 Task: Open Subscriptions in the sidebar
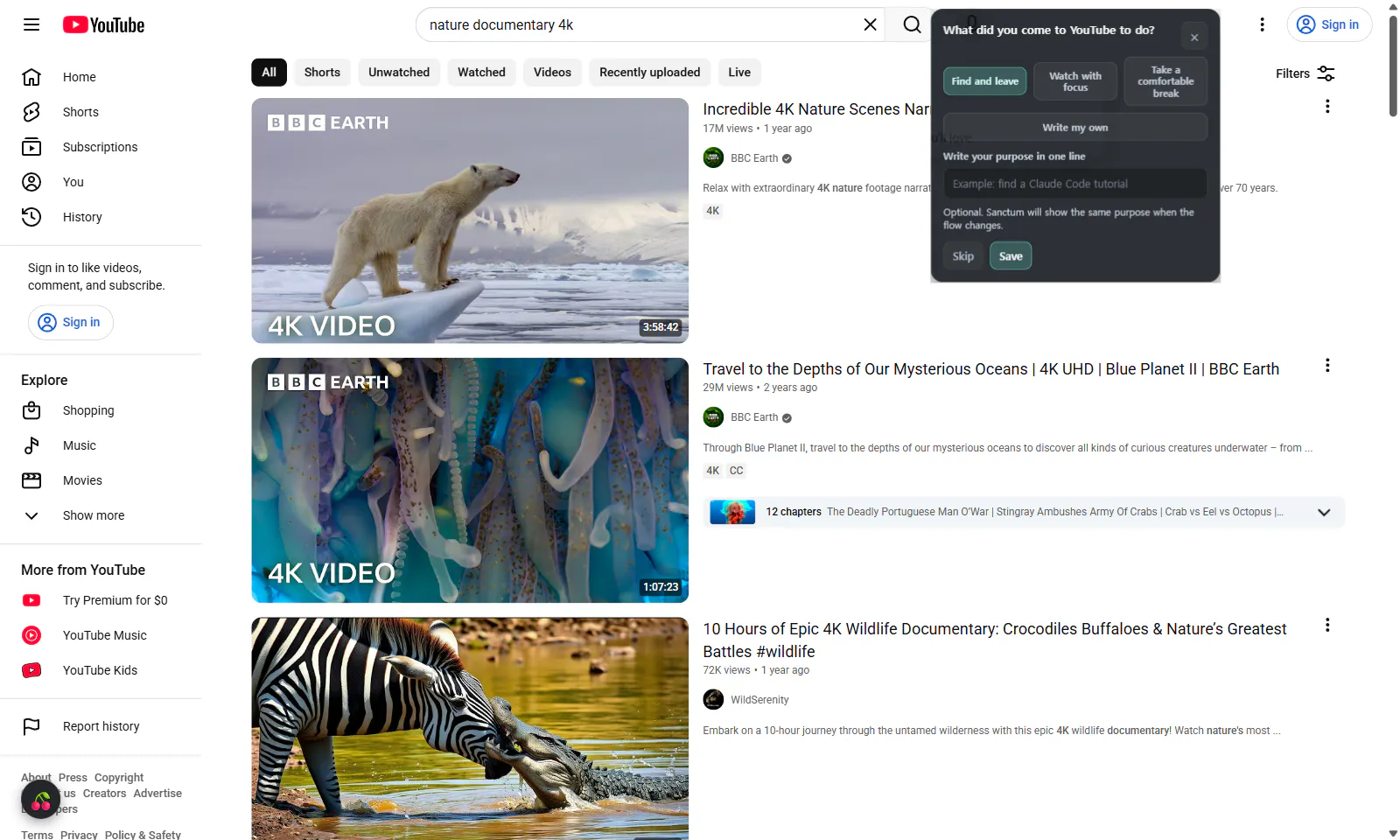tap(101, 147)
